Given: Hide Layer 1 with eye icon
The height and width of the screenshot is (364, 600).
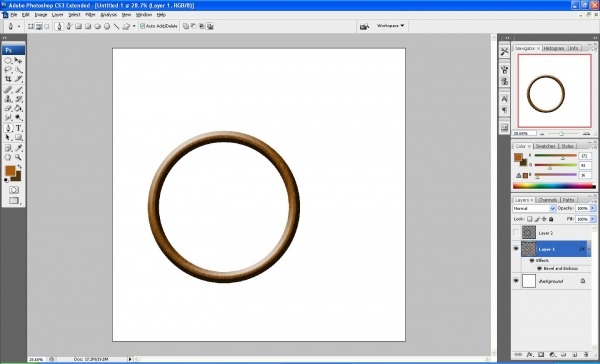Looking at the screenshot, I should (516, 249).
